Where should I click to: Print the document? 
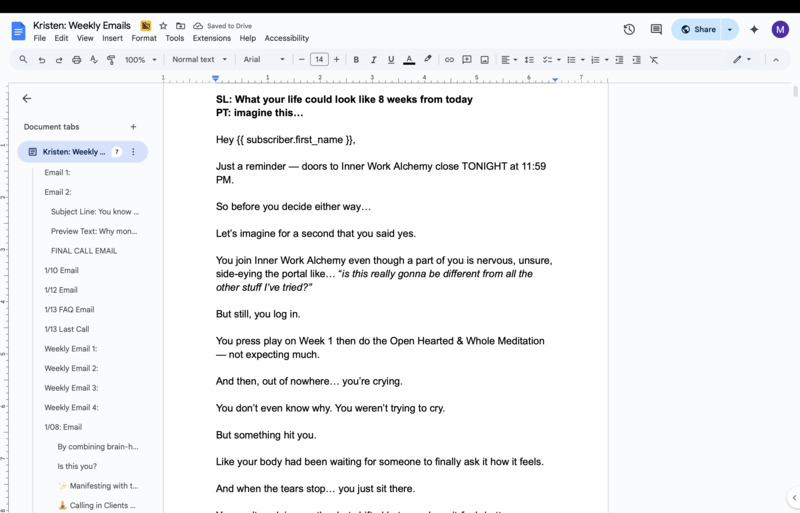click(77, 60)
